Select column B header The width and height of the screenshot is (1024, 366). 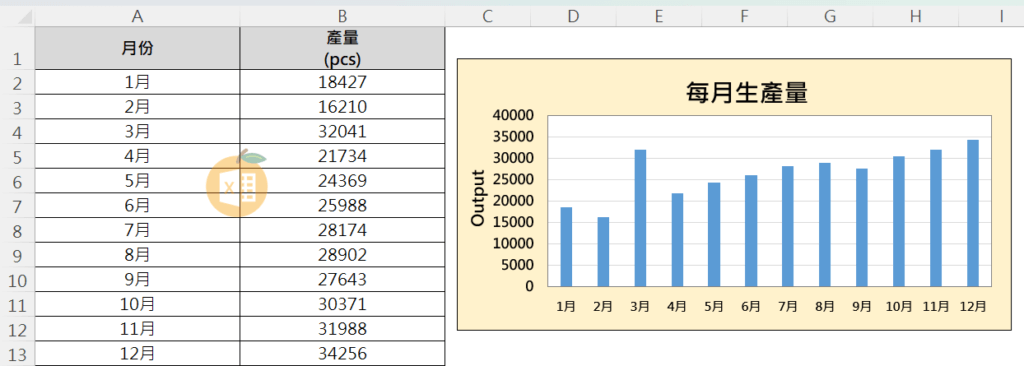[x=342, y=16]
